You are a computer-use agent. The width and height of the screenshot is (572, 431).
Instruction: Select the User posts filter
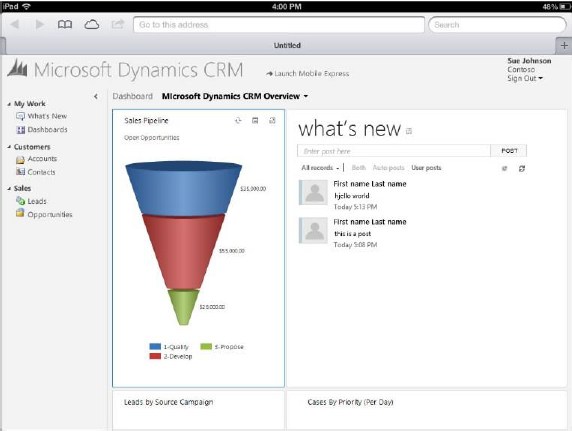pyautogui.click(x=426, y=168)
